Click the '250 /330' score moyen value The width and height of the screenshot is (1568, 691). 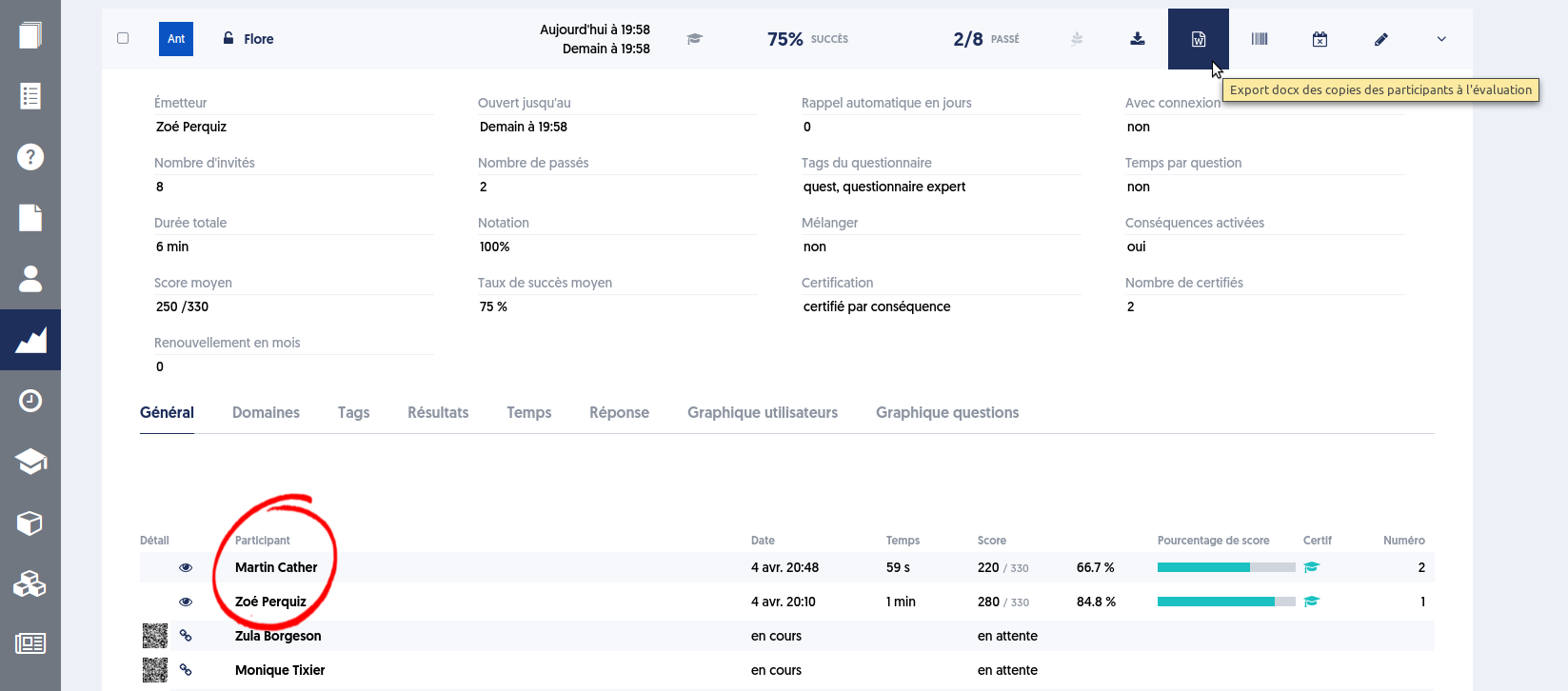click(182, 306)
